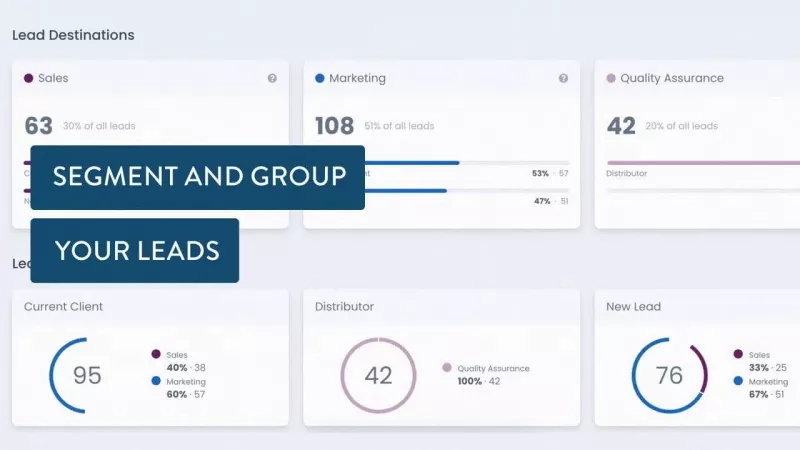Click the 42 Quality Assurance leads count
The height and width of the screenshot is (450, 800).
[x=621, y=126]
